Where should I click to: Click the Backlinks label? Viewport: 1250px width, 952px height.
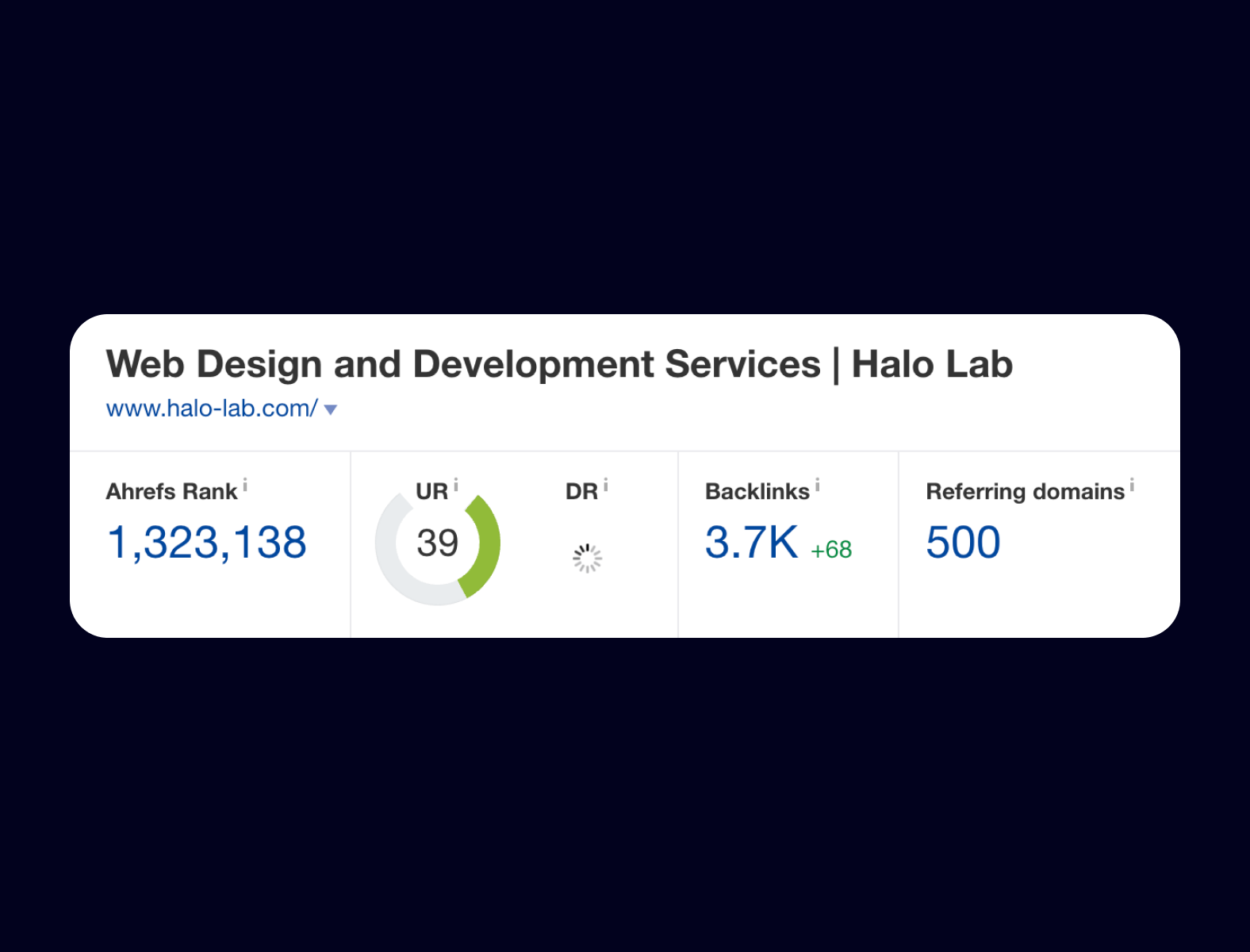(x=757, y=492)
